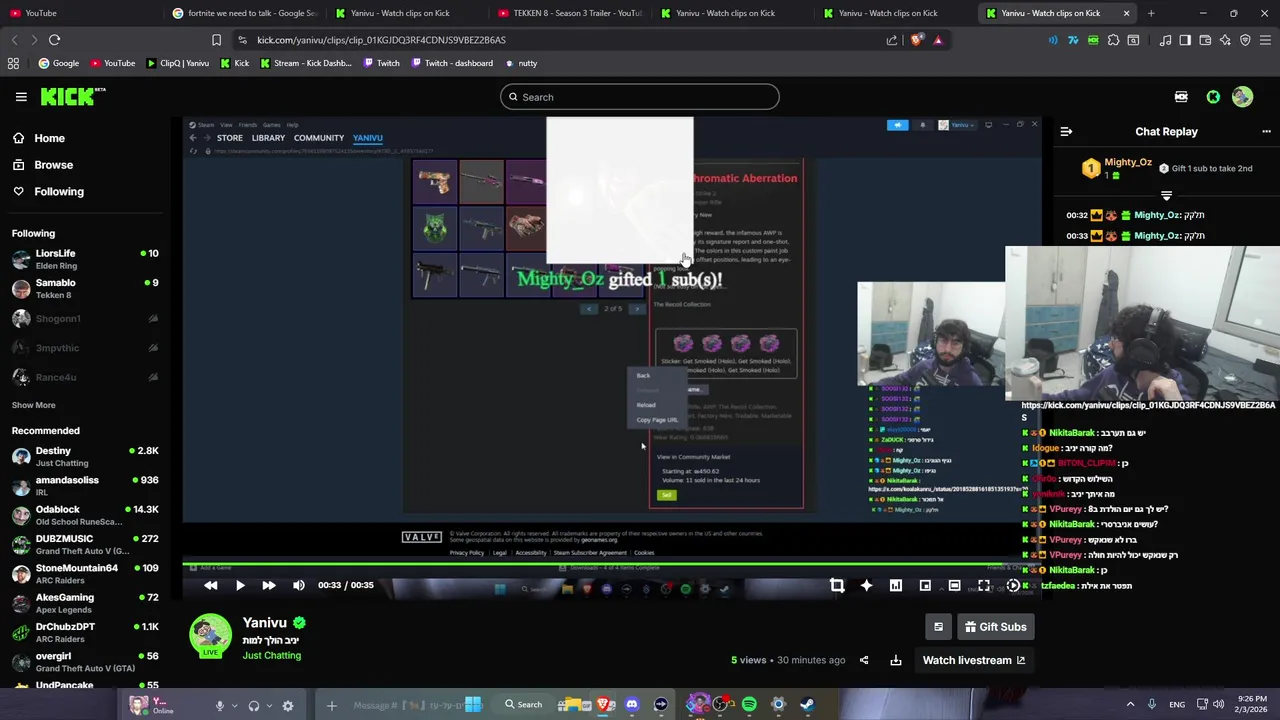
Task: Go to the Kick logo homepage
Action: pos(73,97)
